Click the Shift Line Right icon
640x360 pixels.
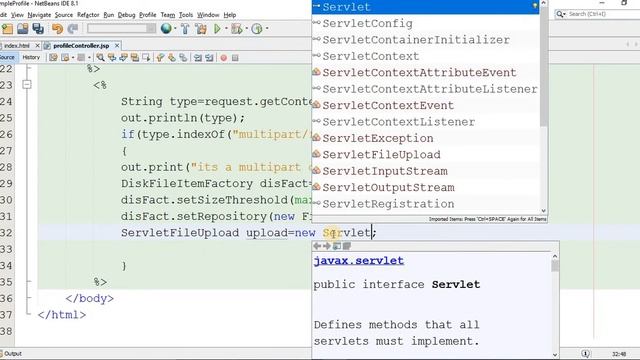[x=209, y=58]
